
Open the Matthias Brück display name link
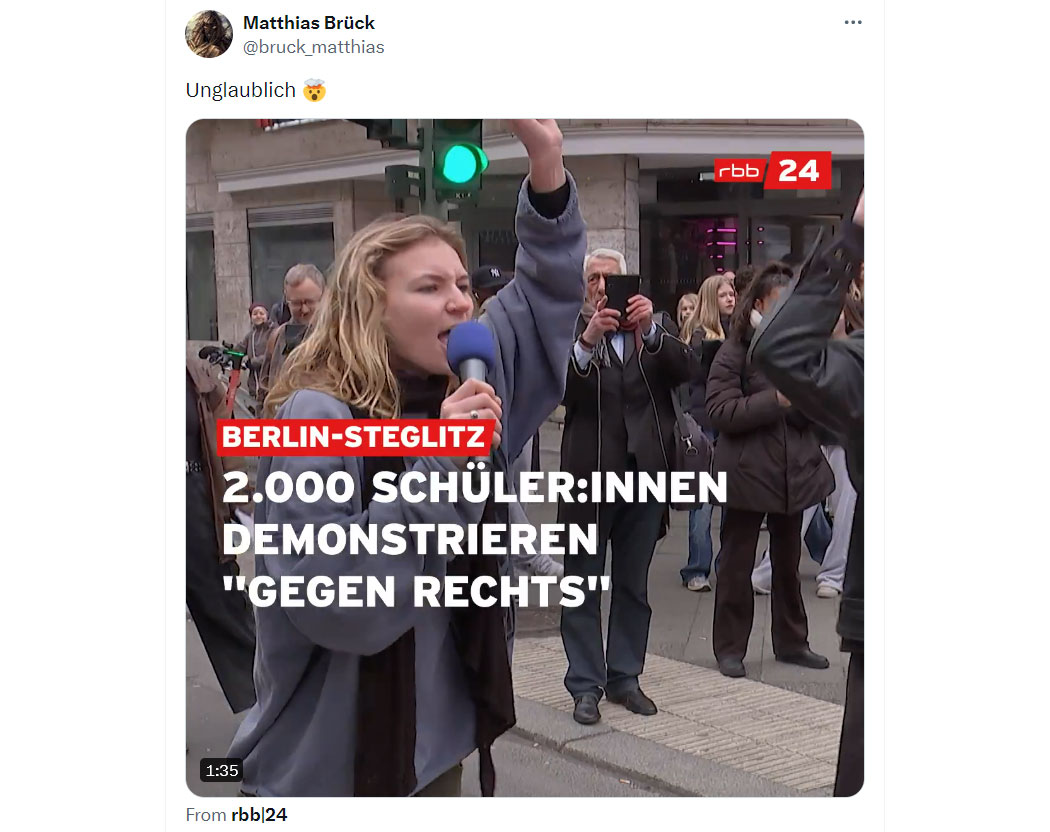[x=309, y=23]
